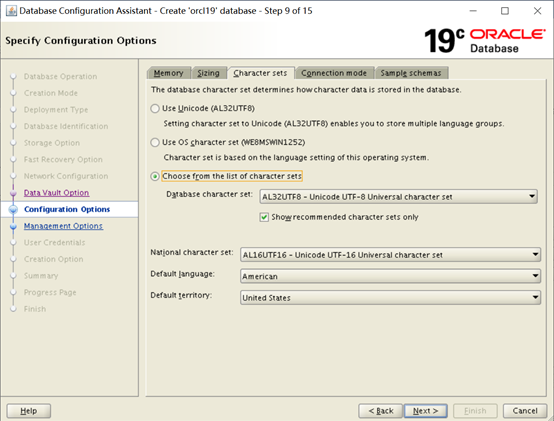Click the Help button
Image resolution: width=554 pixels, height=421 pixels.
point(29,411)
